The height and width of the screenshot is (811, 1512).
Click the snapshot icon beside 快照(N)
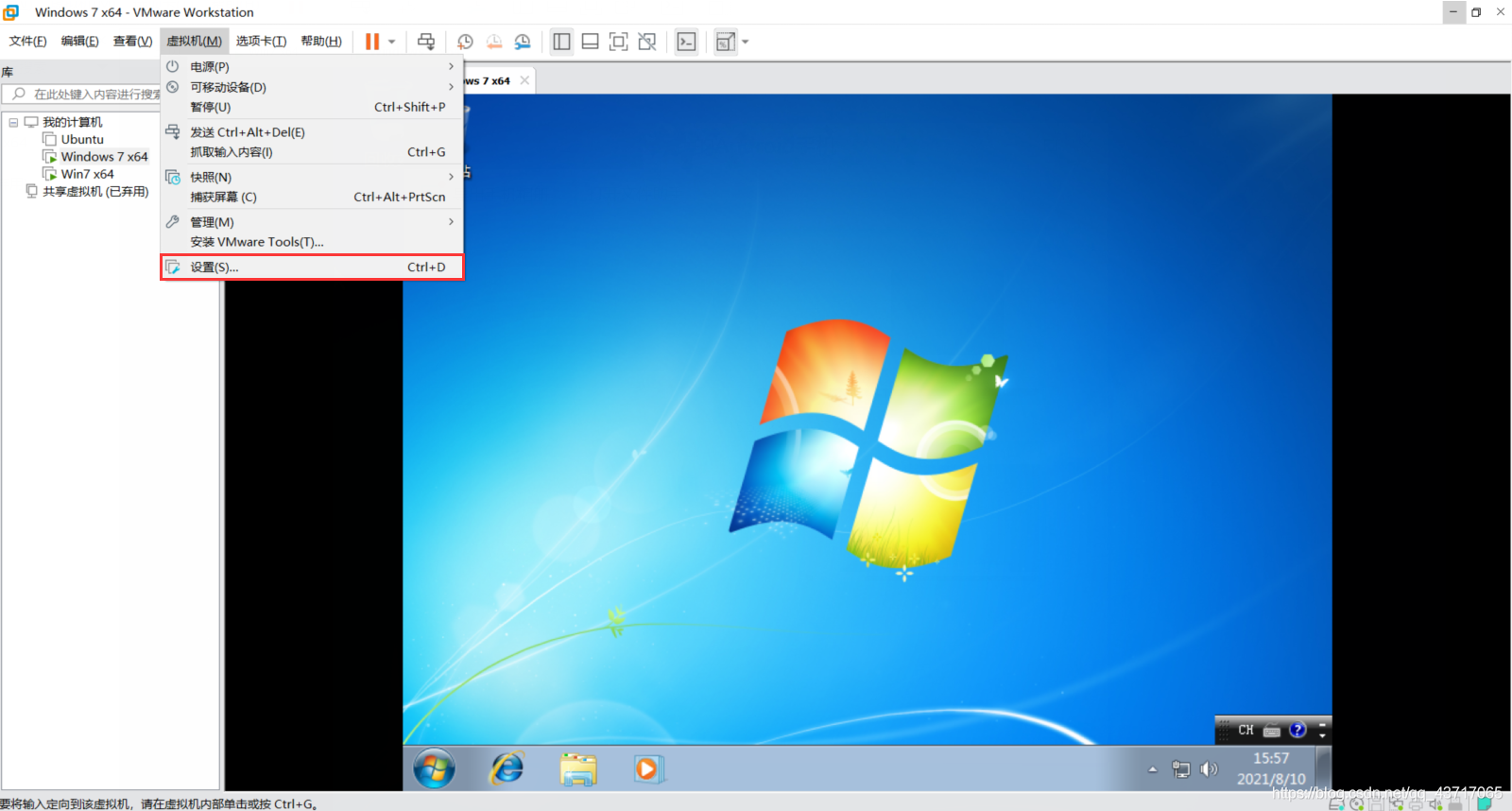(173, 177)
